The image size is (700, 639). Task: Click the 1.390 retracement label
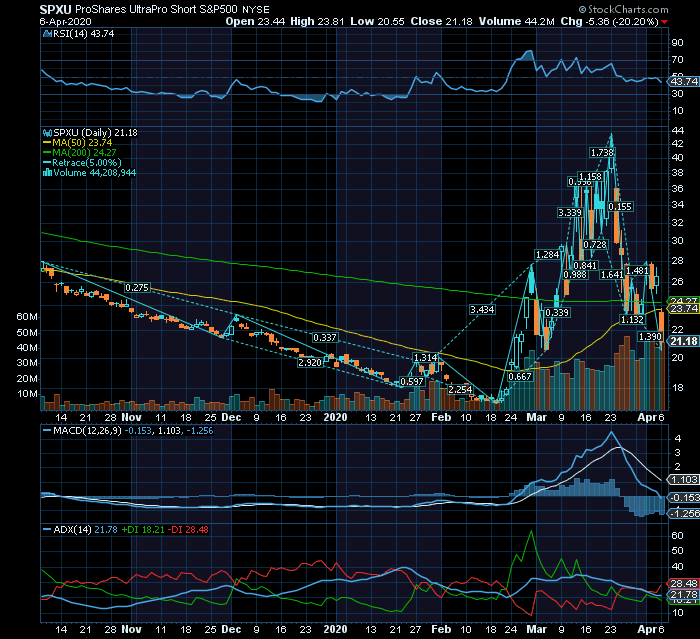[x=650, y=336]
